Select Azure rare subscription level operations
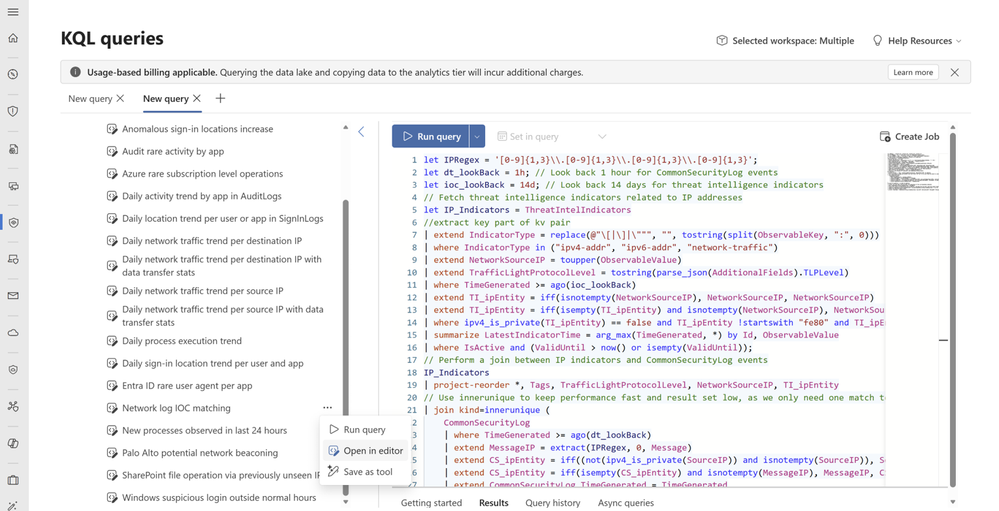The width and height of the screenshot is (999, 511). point(203,173)
